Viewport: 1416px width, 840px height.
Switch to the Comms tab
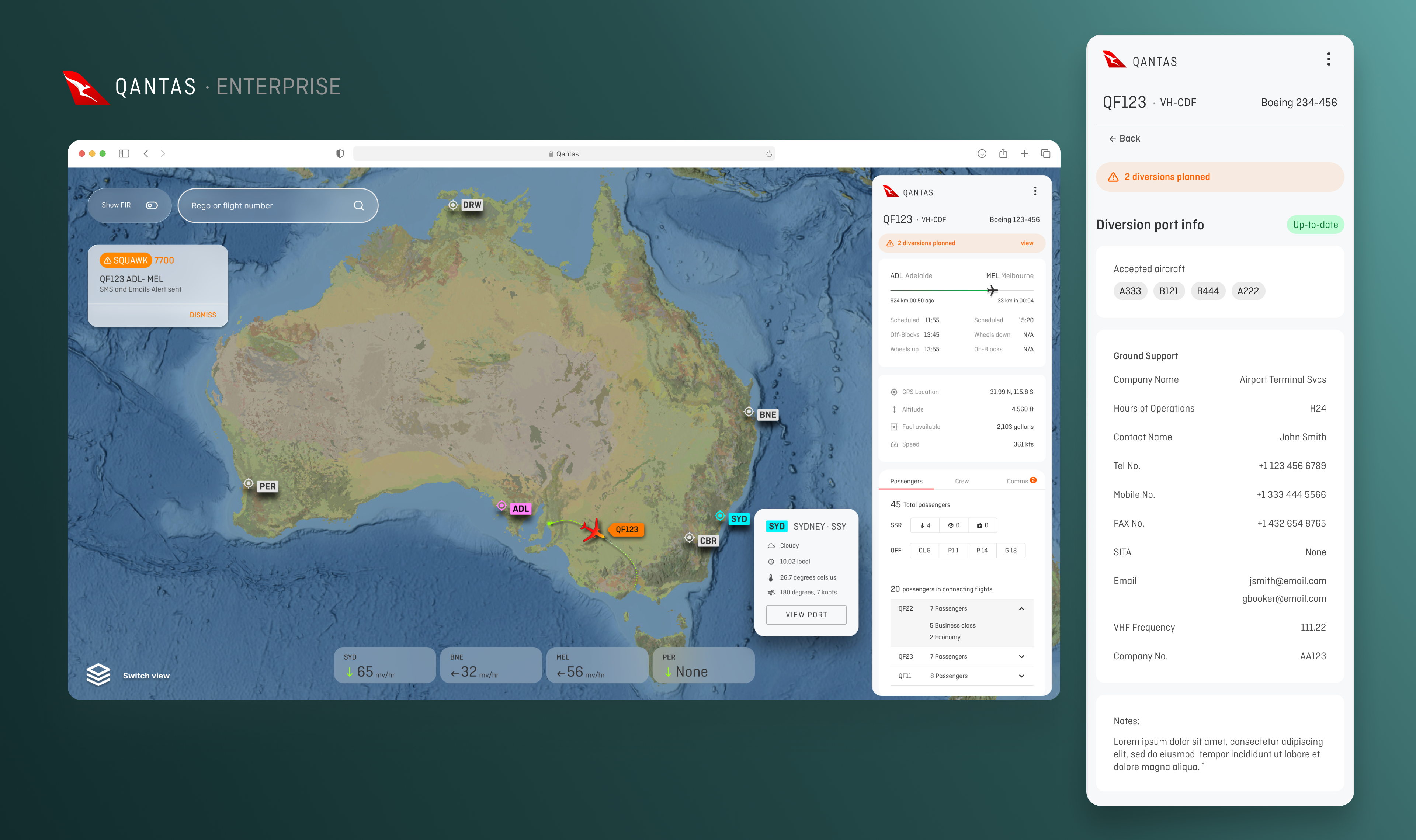click(1020, 481)
